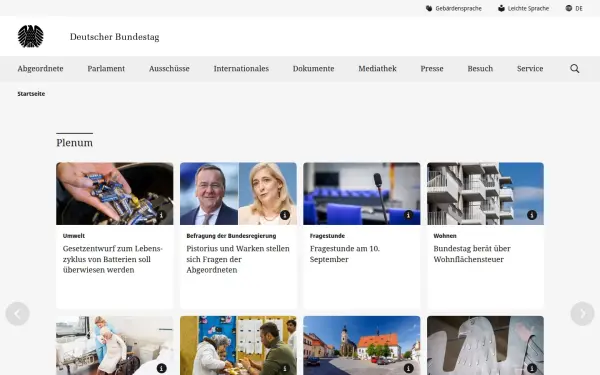The height and width of the screenshot is (375, 600).
Task: Click the Befragung der Bundesregierung label
Action: point(231,236)
